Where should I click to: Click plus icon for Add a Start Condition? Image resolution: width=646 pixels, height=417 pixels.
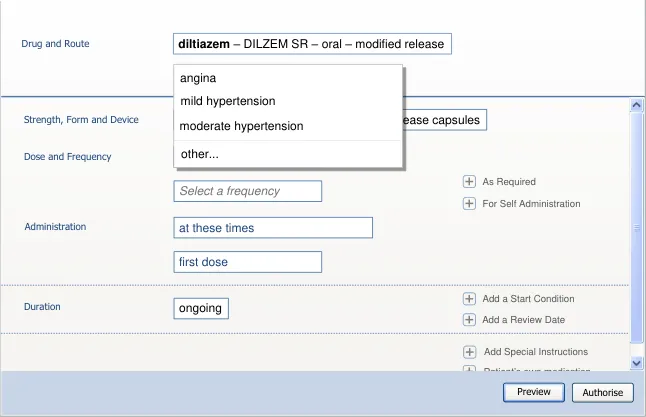point(469,299)
